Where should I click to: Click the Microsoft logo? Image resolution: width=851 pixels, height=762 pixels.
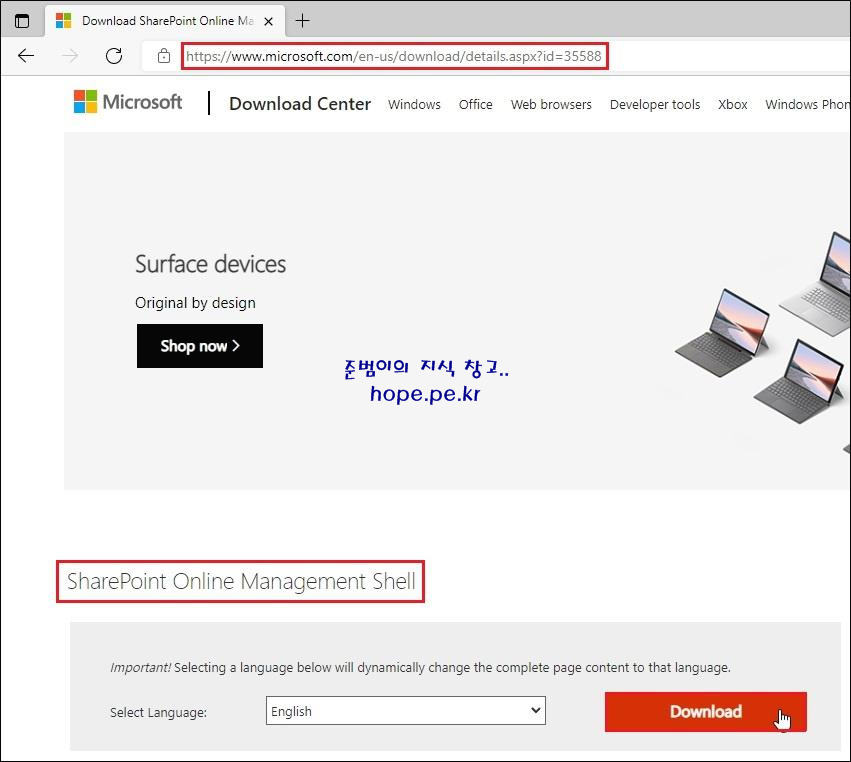pyautogui.click(x=128, y=101)
